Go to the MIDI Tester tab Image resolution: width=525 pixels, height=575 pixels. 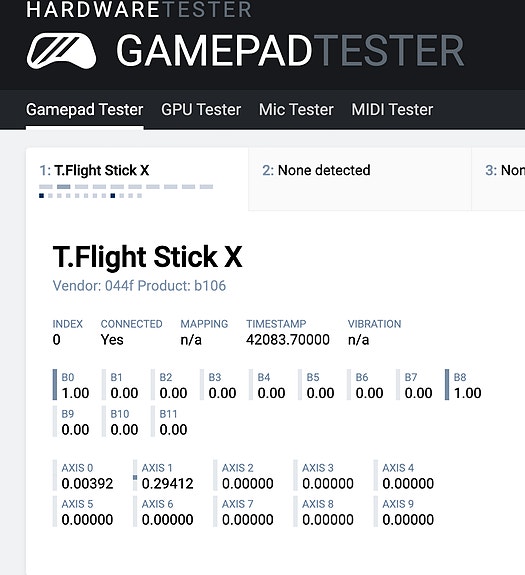(392, 110)
